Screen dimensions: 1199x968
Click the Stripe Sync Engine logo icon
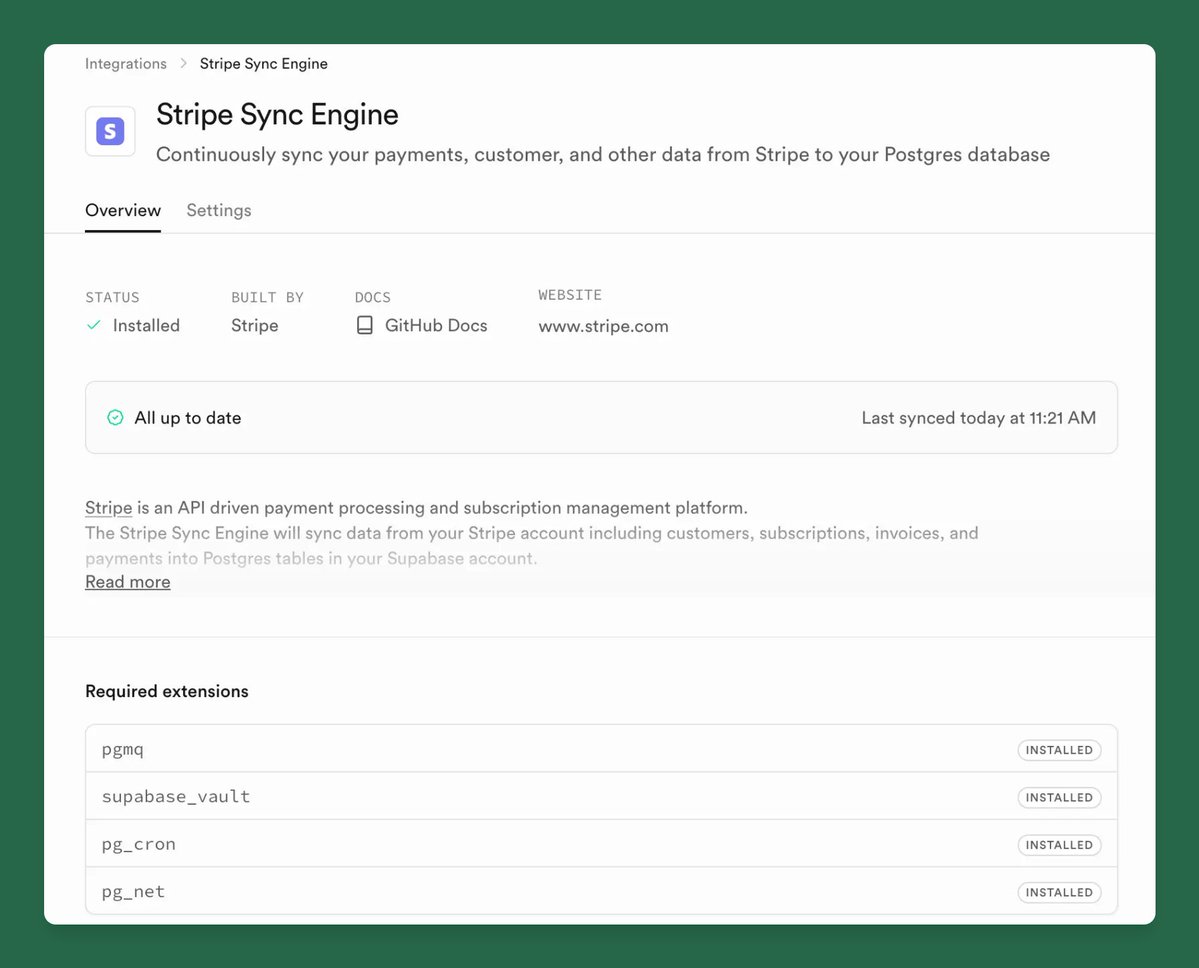[110, 132]
